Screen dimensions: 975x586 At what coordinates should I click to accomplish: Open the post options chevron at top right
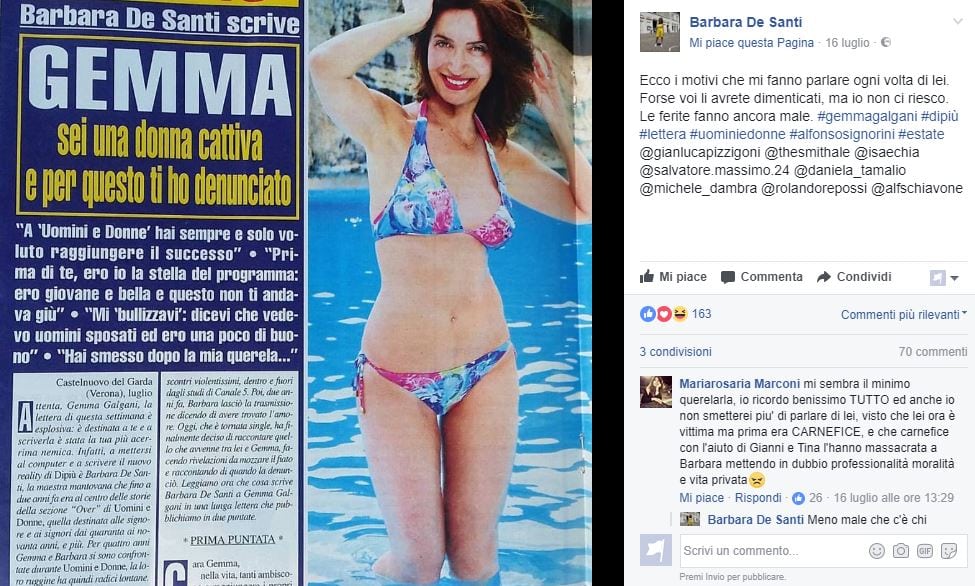tap(957, 21)
